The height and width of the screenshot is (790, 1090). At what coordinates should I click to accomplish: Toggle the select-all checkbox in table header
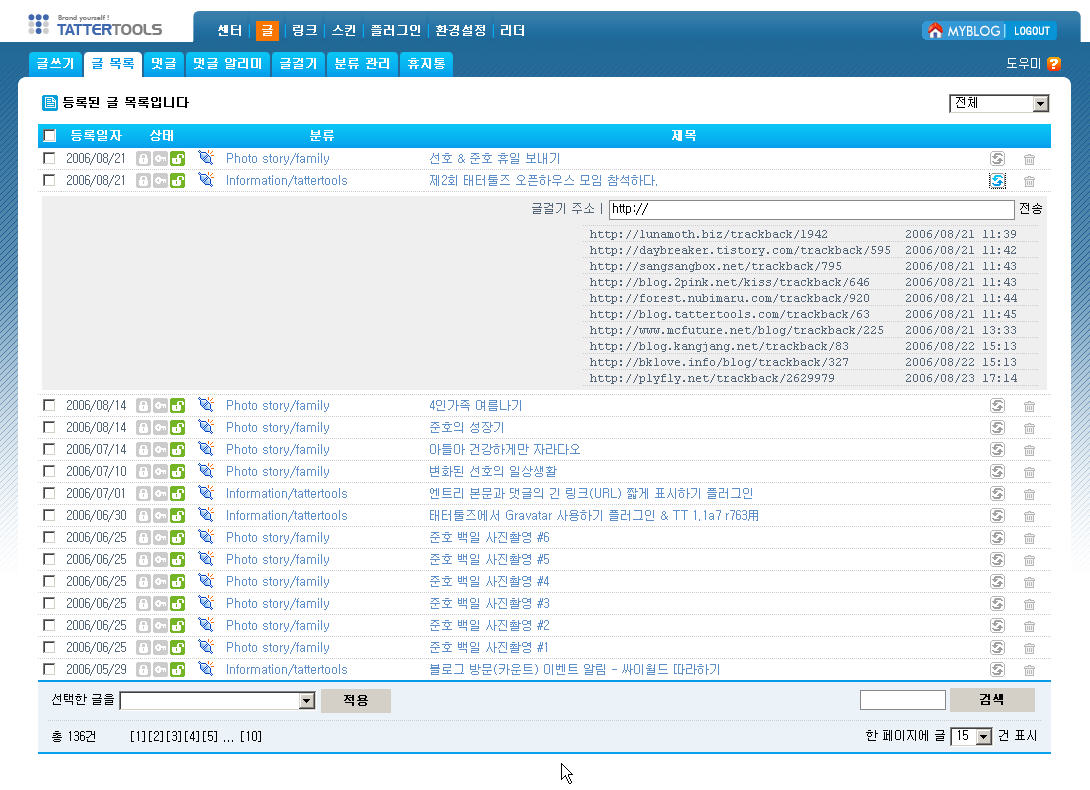50,136
